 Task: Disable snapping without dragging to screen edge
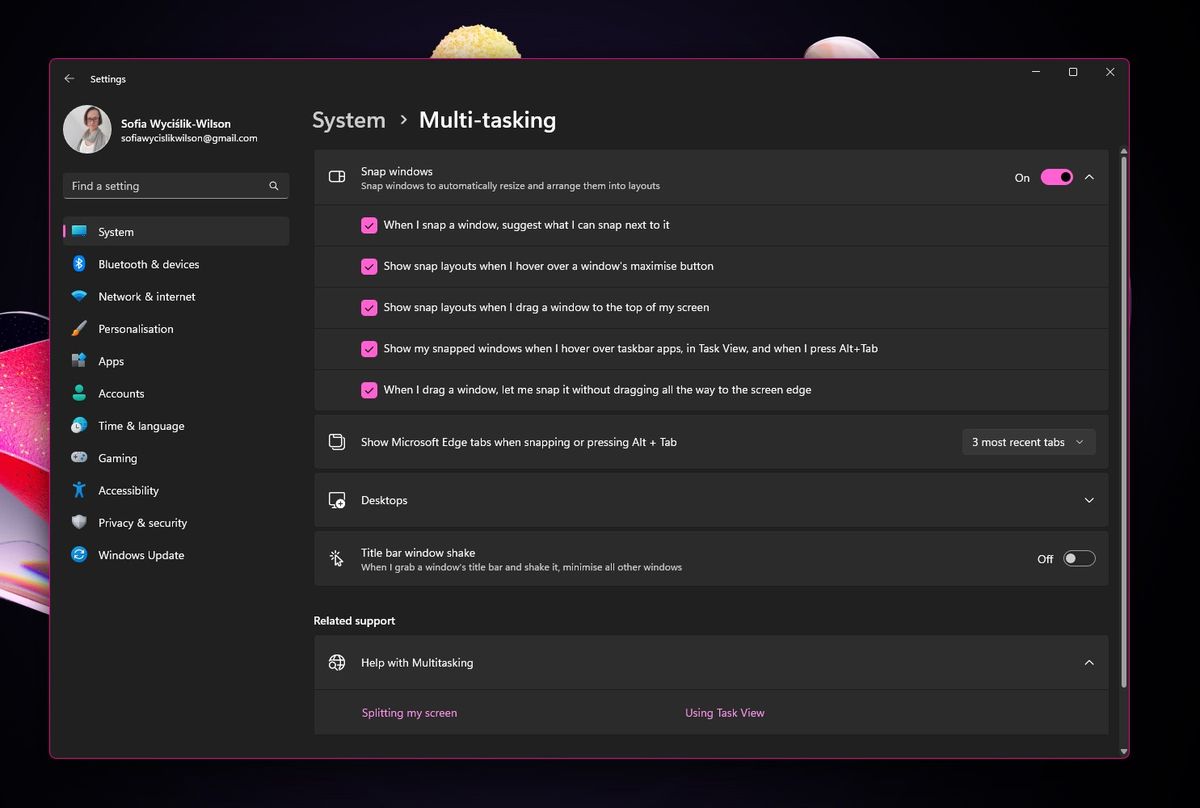coord(369,390)
